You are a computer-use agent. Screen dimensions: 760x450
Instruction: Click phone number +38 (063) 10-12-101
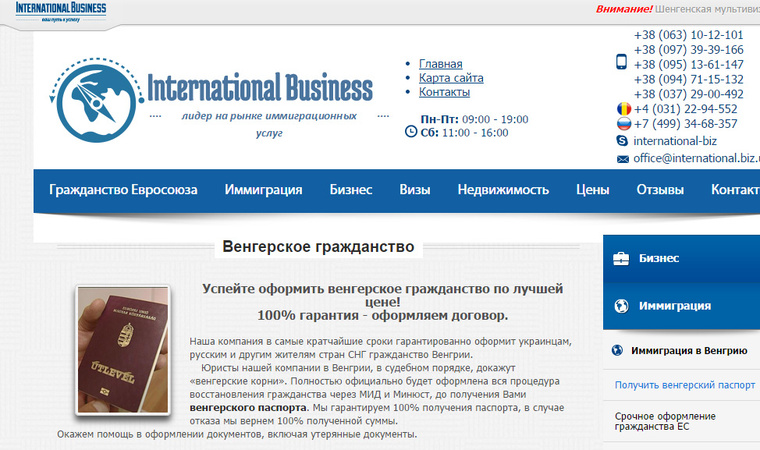pos(688,35)
